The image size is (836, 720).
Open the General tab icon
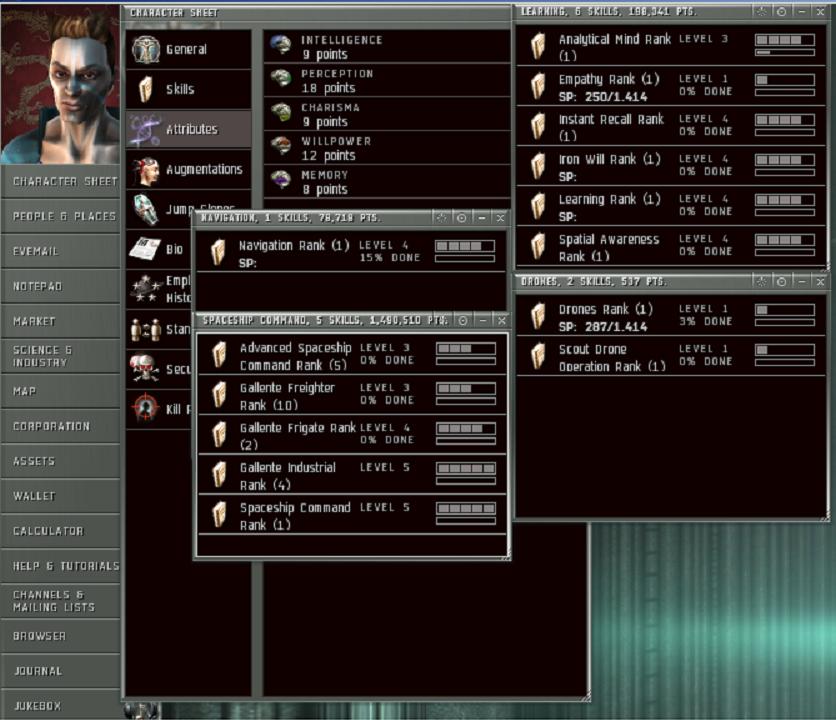pos(146,49)
